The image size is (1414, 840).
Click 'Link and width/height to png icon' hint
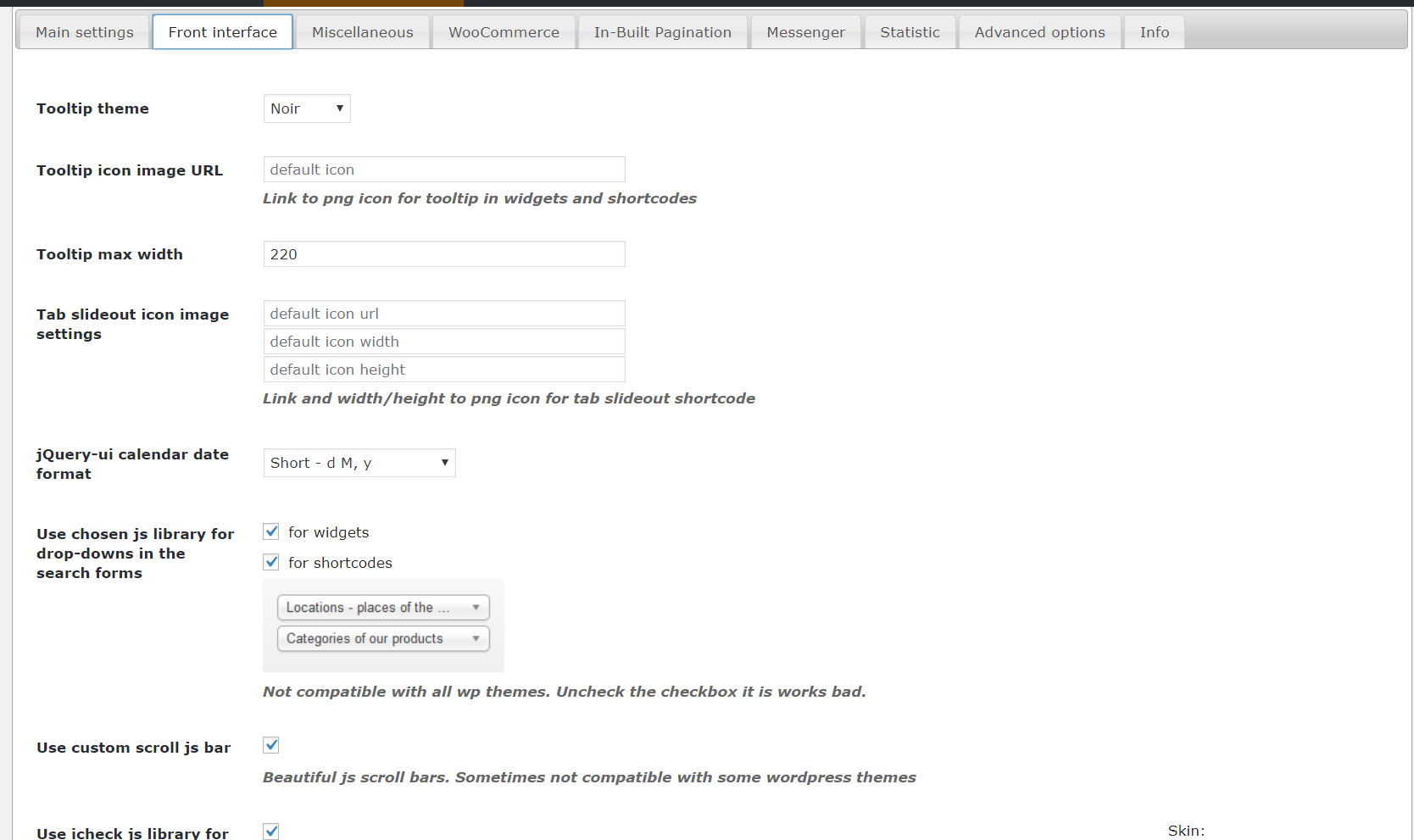(x=509, y=398)
